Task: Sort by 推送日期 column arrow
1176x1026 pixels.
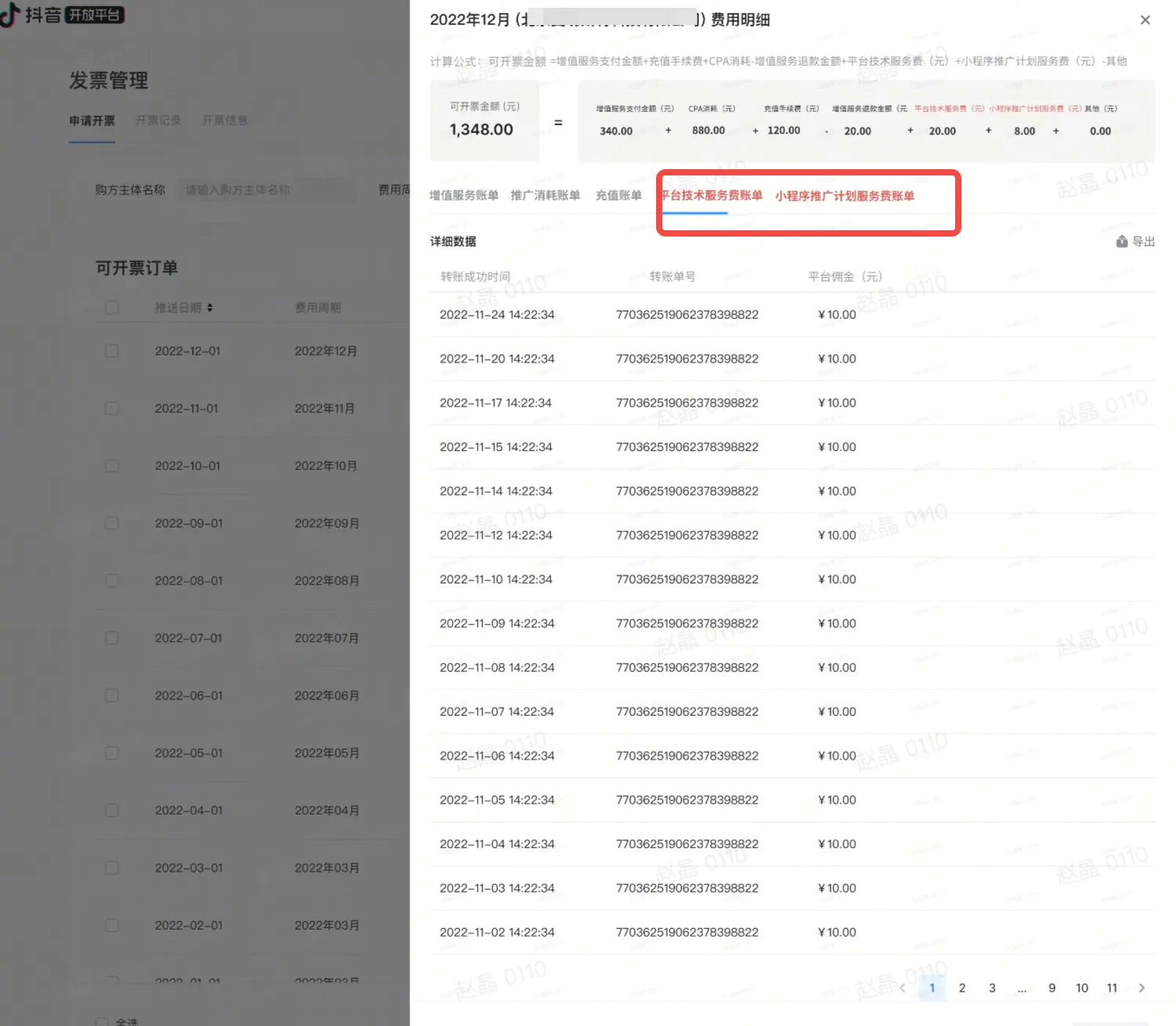Action: 210,308
